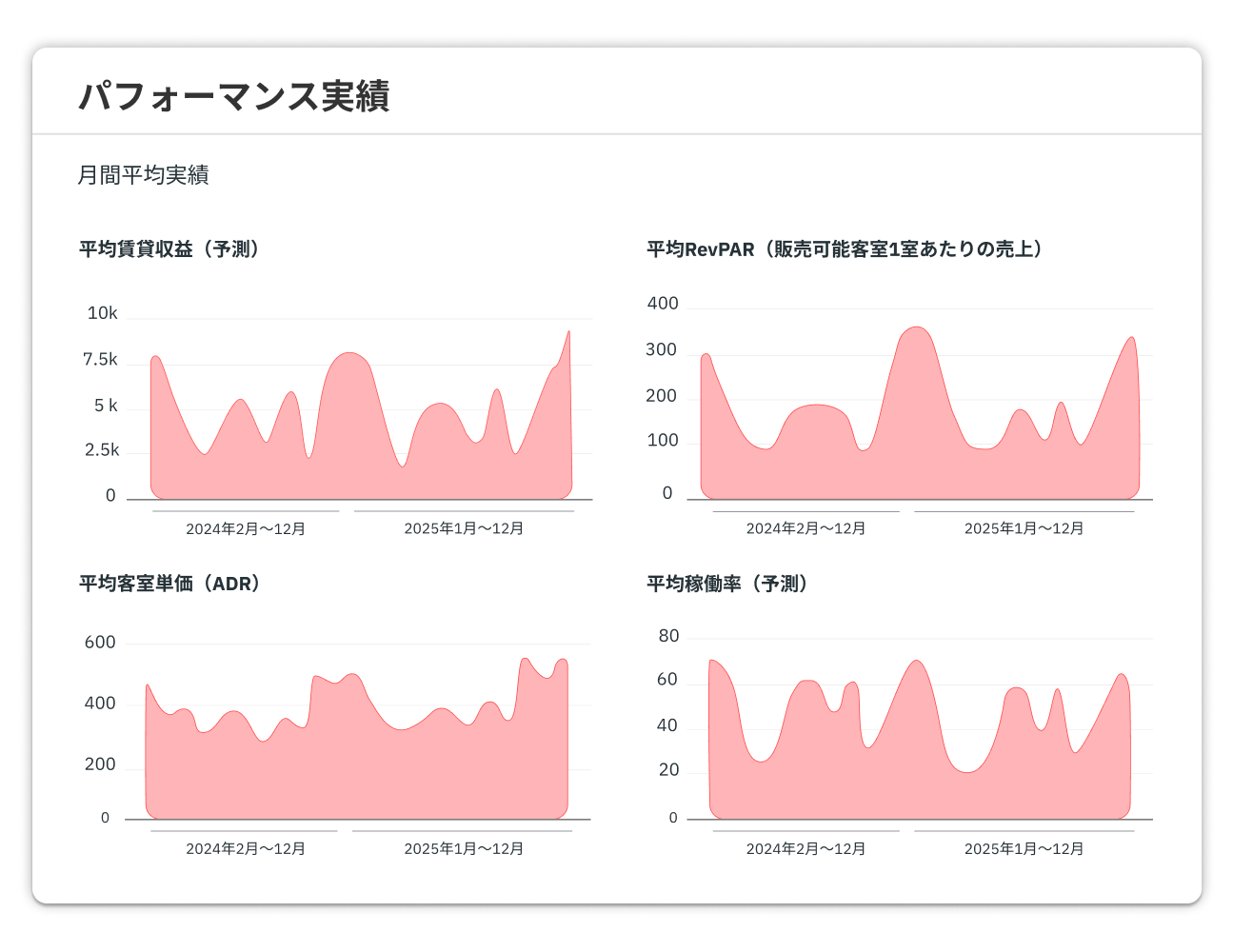Select the 平均賃貸収益（予測） chart title

(169, 249)
